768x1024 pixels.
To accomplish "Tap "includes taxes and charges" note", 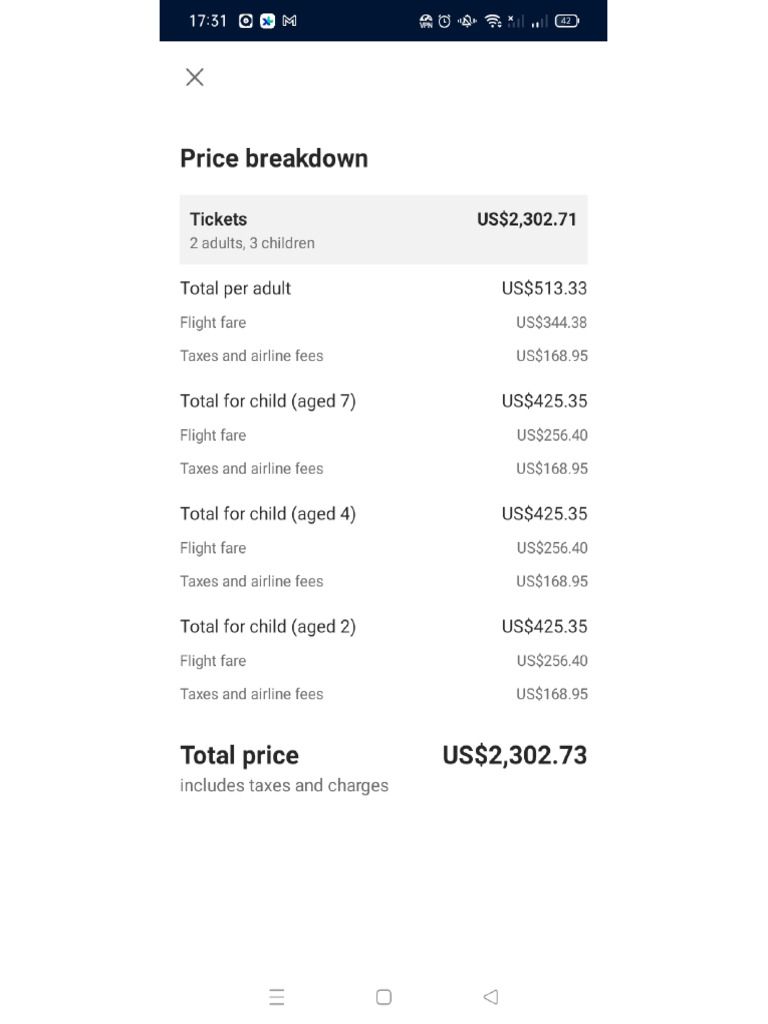I will [284, 786].
